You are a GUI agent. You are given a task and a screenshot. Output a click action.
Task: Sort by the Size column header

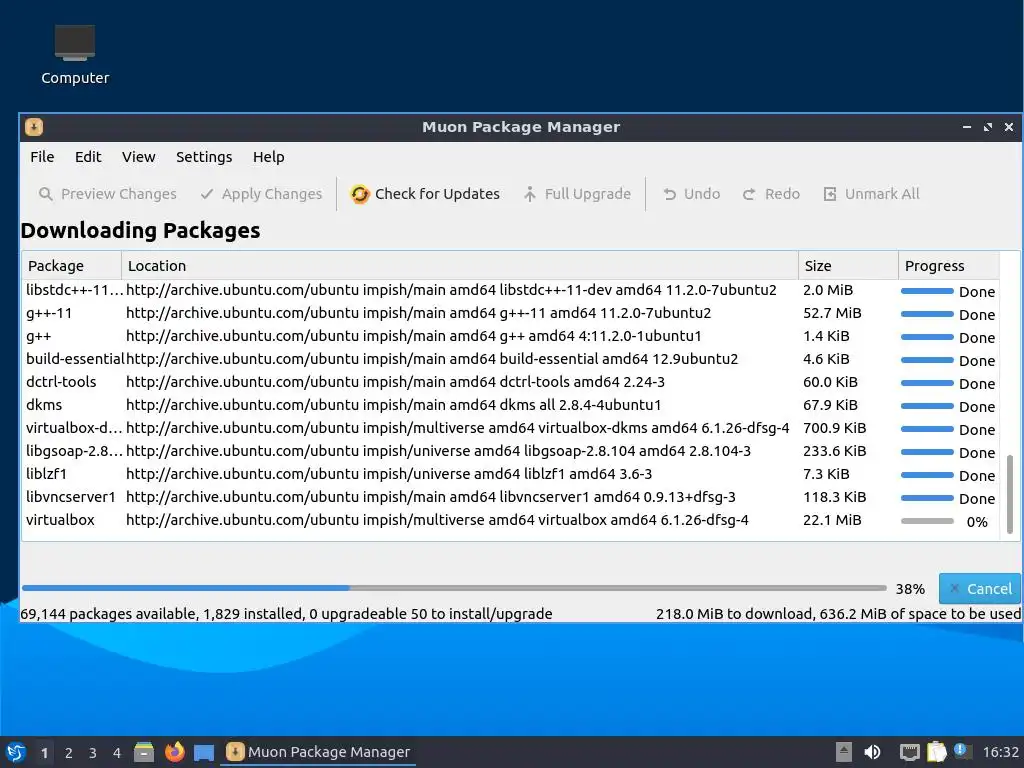click(x=848, y=266)
